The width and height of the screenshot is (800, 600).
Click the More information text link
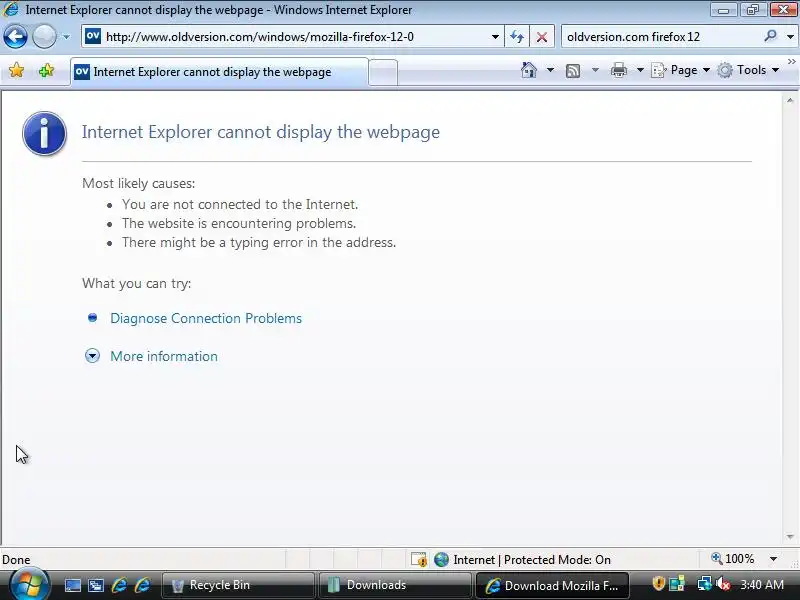[164, 356]
